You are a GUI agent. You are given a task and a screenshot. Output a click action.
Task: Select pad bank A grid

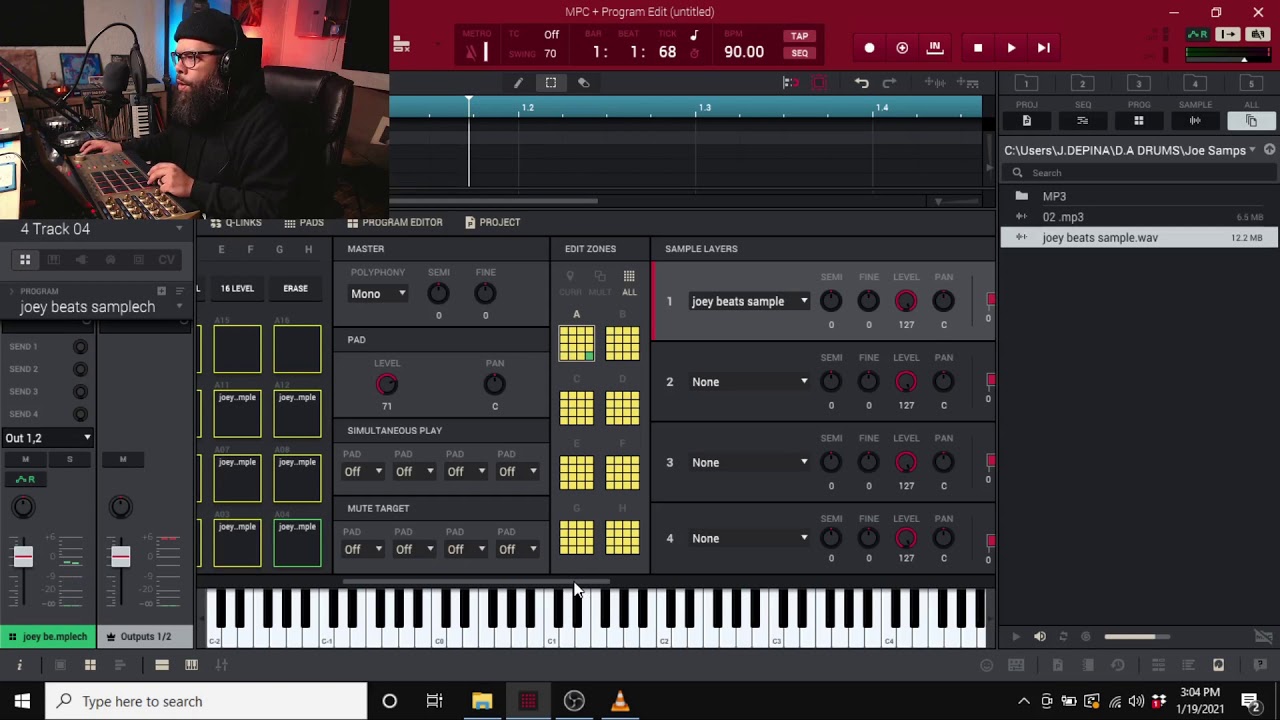[x=576, y=343]
